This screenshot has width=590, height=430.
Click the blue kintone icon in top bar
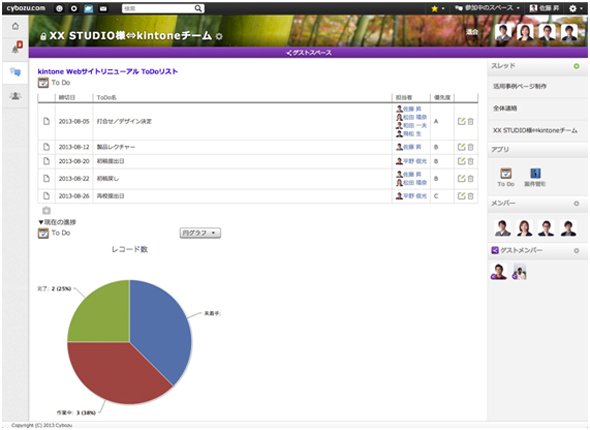[88, 9]
